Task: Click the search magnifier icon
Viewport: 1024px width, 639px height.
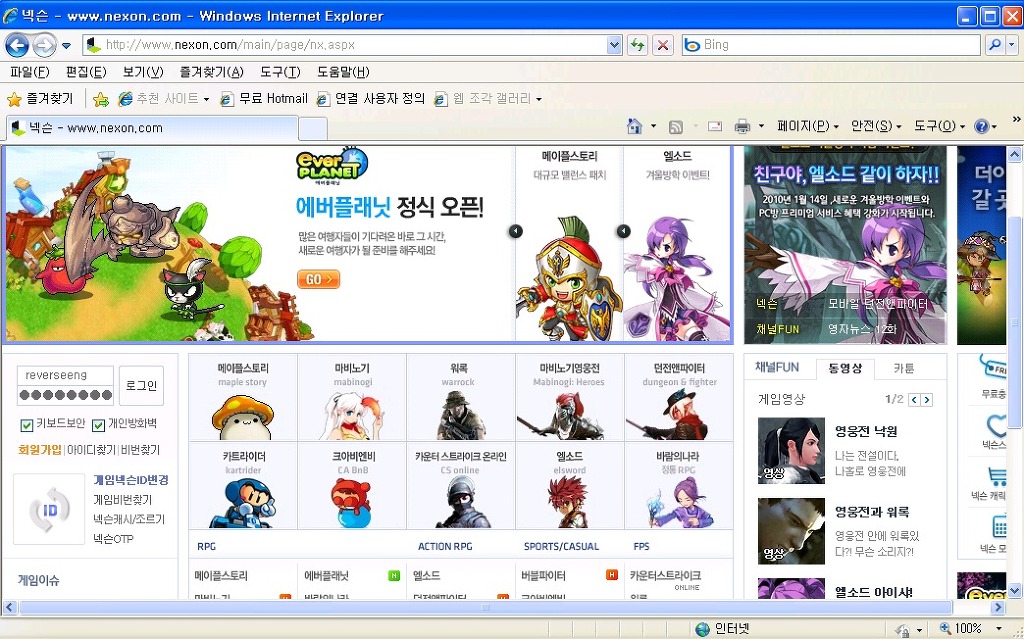Action: point(994,45)
